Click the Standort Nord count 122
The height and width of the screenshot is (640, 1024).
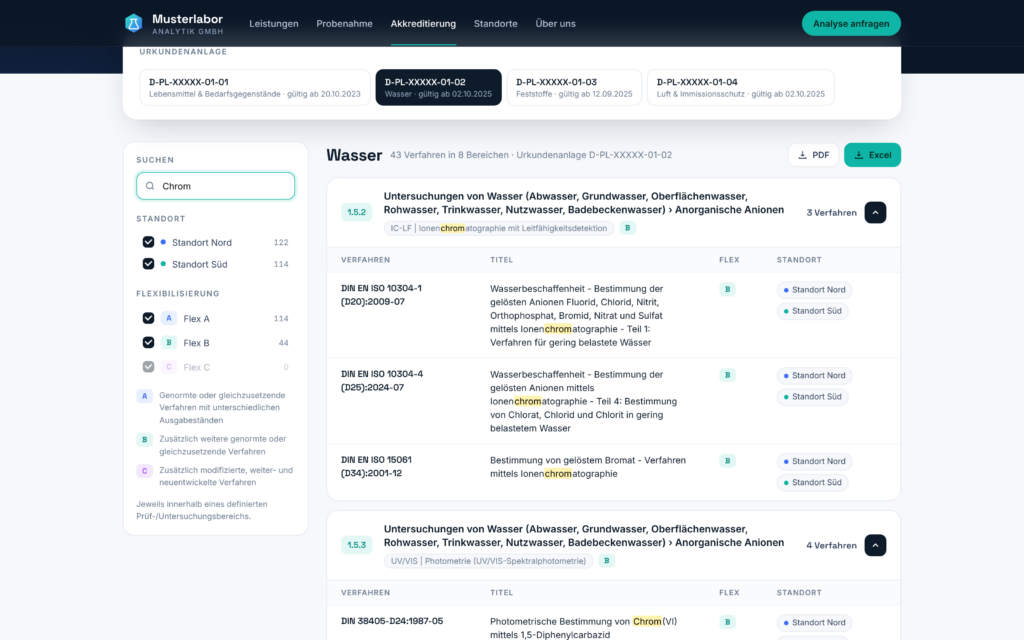point(281,242)
